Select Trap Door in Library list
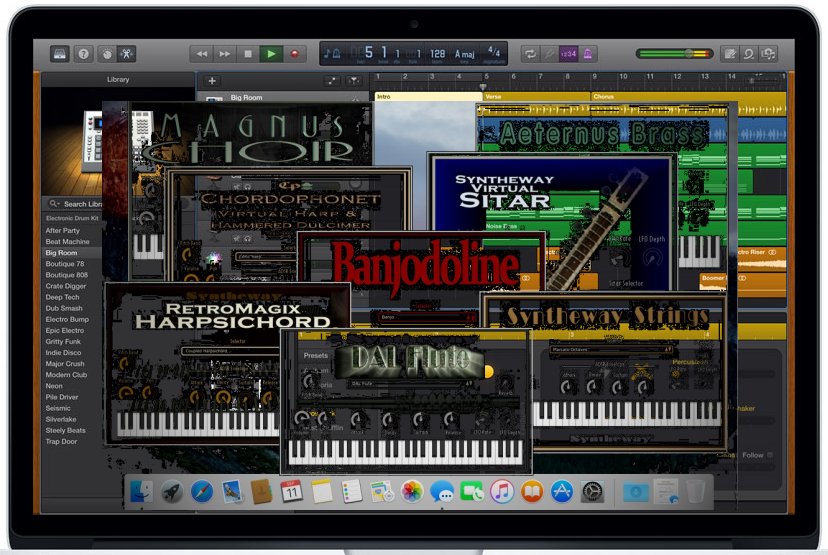 (61, 441)
